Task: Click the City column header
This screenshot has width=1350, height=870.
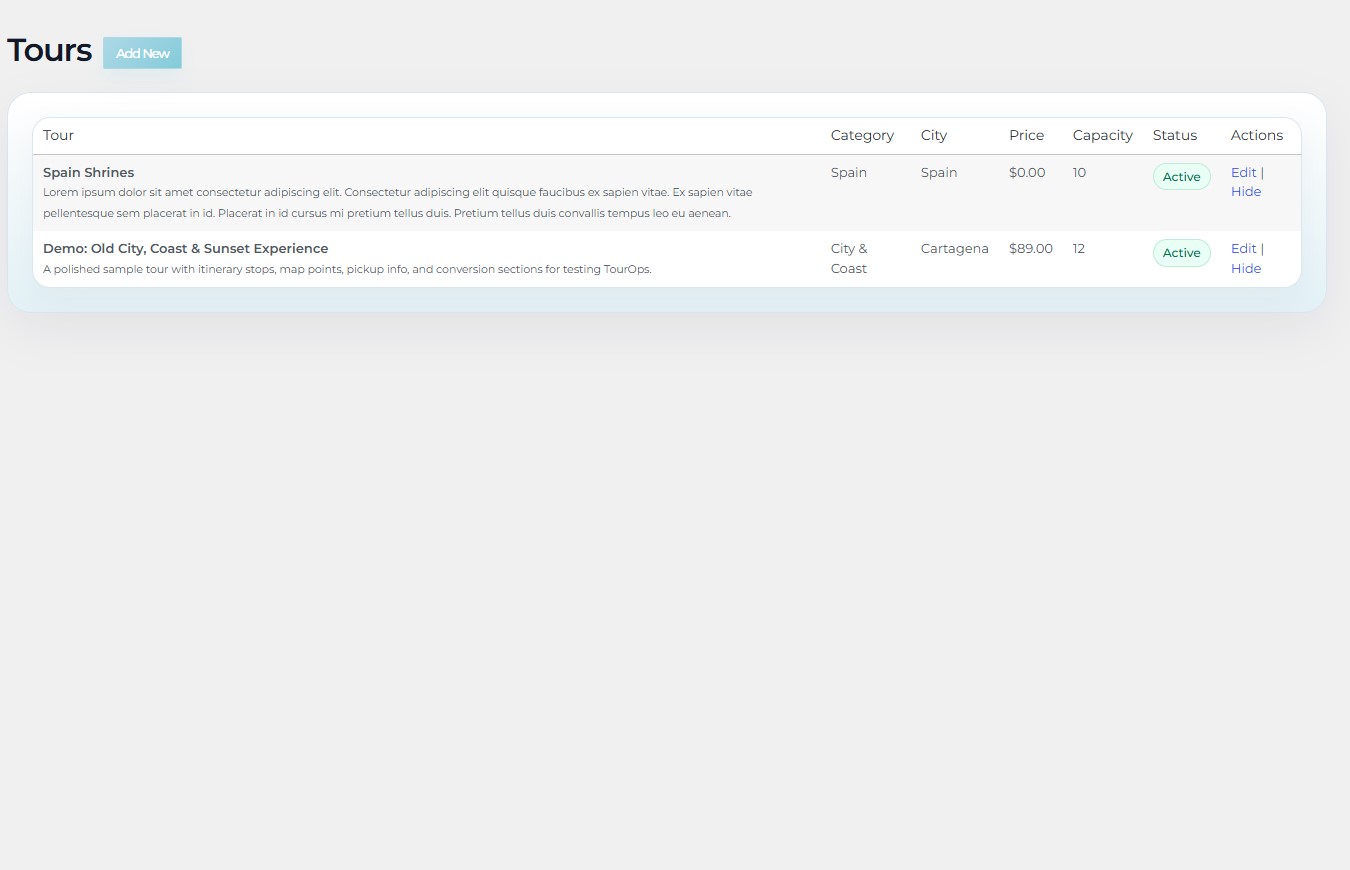Action: 934,135
